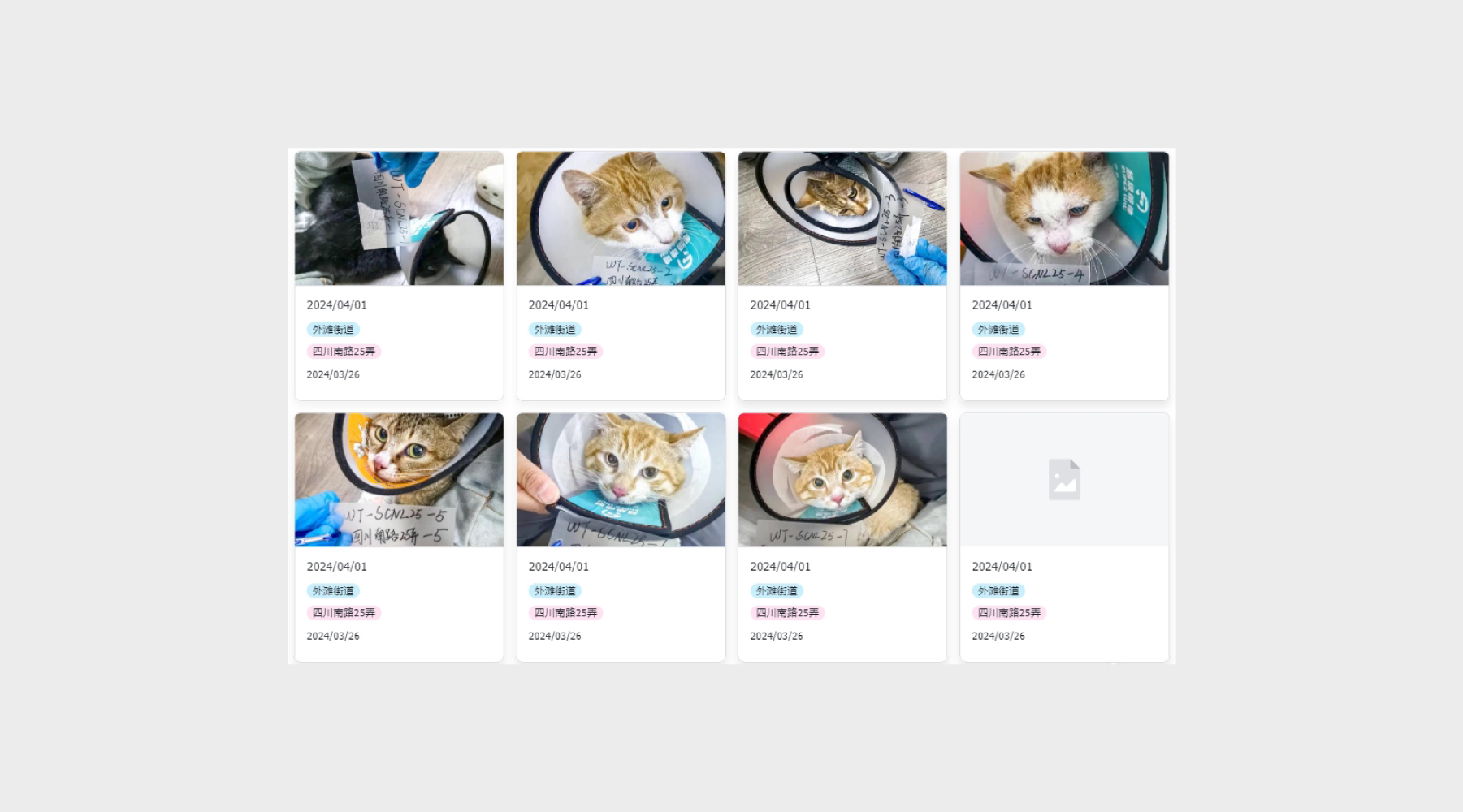Click 外滩街道 tag under WT-SCNL25-5 tabby card
Image resolution: width=1463 pixels, height=812 pixels.
pos(333,591)
